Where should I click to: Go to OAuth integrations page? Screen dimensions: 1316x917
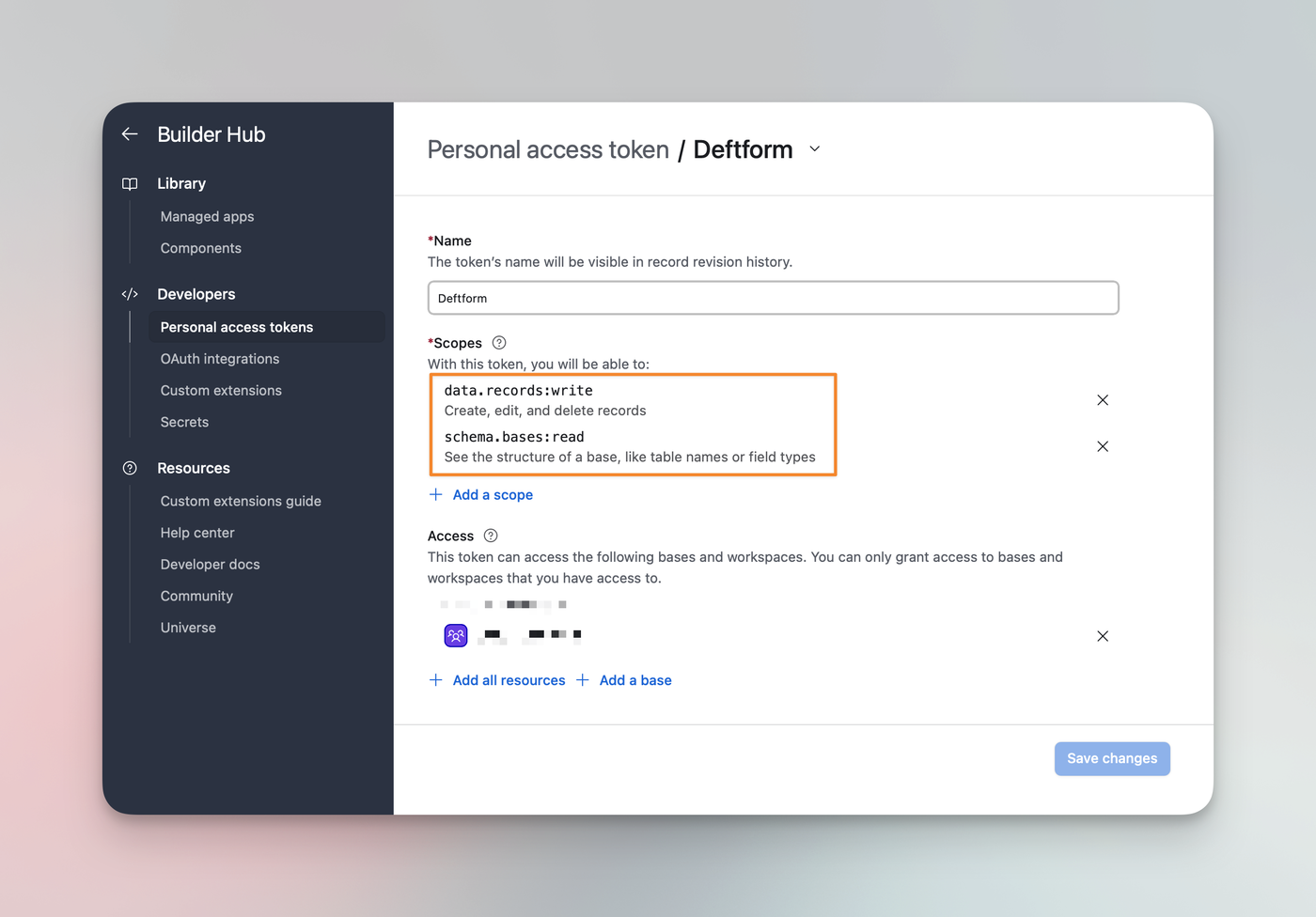[220, 359]
